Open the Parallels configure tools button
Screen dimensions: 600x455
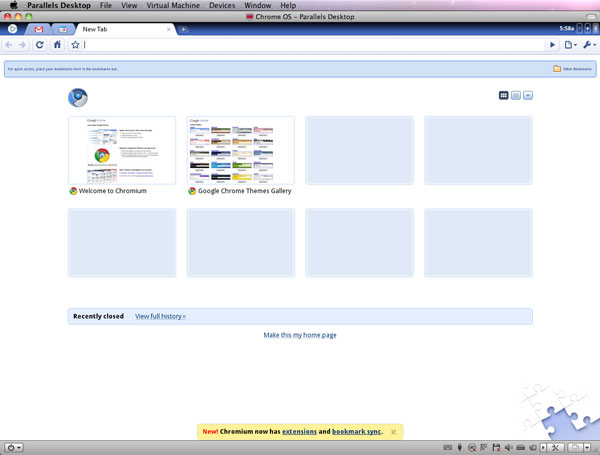(x=555, y=447)
